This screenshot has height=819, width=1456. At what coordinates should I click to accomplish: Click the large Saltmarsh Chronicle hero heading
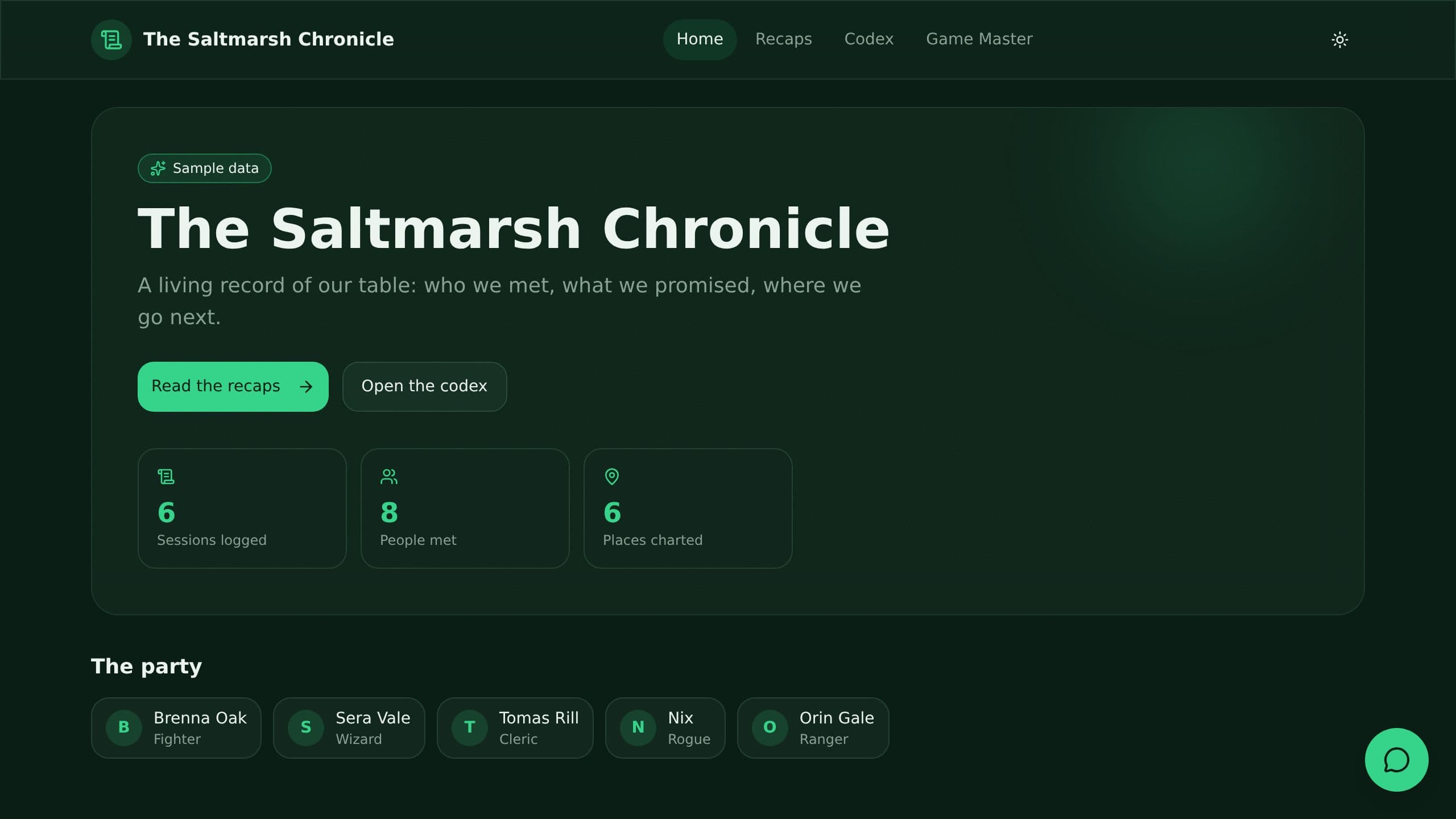[514, 229]
